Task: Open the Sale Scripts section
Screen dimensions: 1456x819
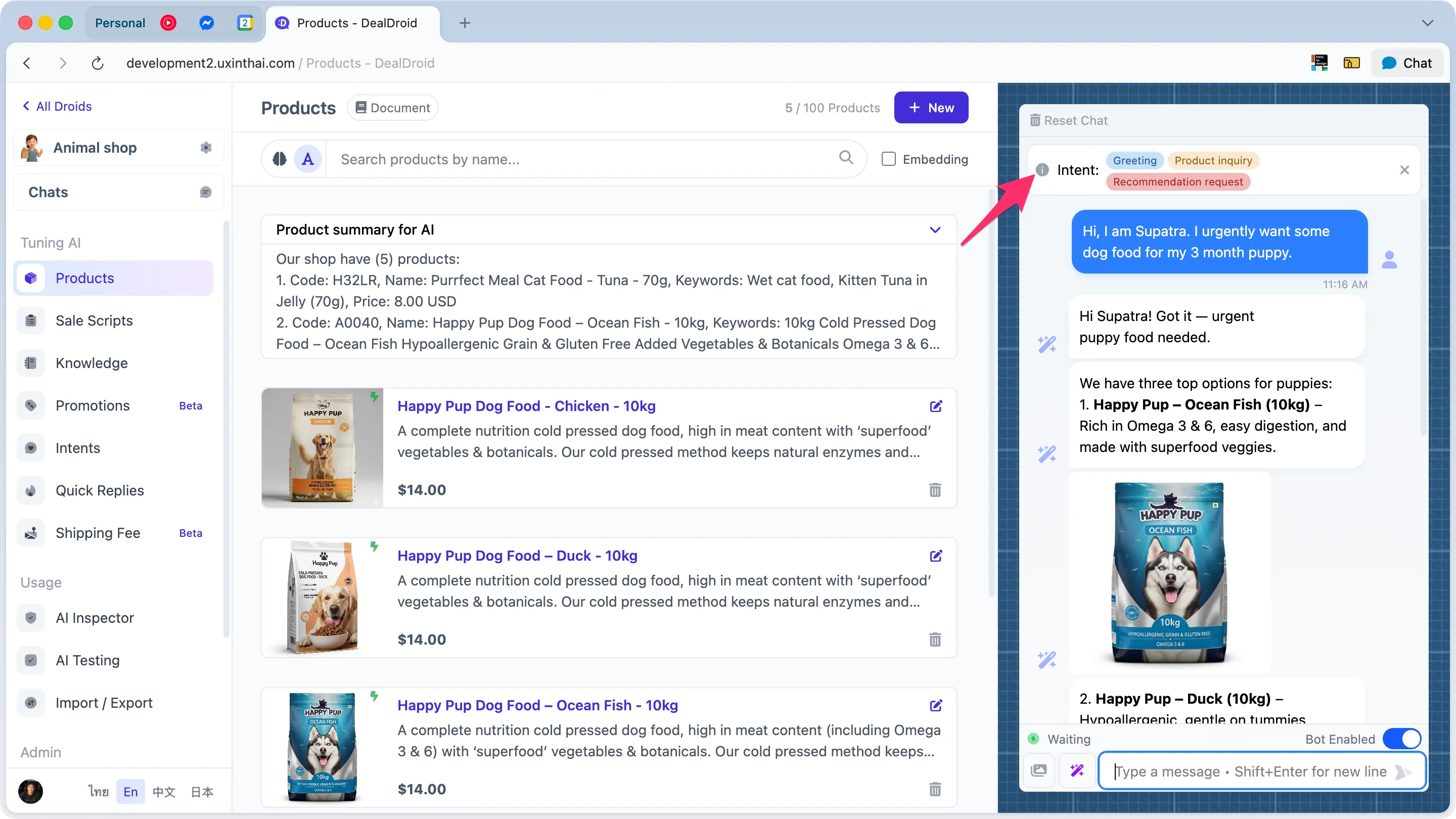Action: point(94,320)
